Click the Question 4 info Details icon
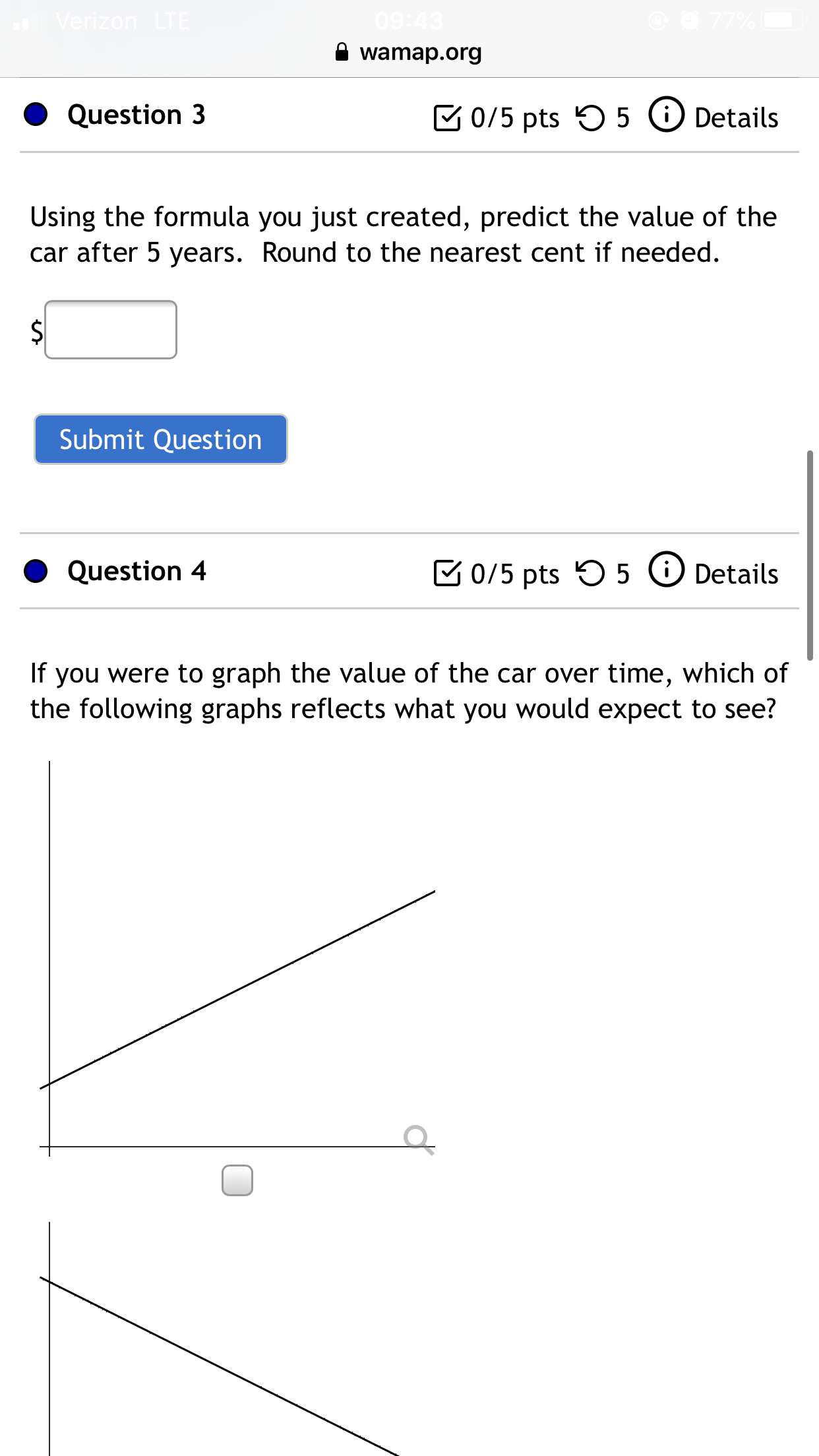Image resolution: width=819 pixels, height=1456 pixels. click(x=666, y=570)
